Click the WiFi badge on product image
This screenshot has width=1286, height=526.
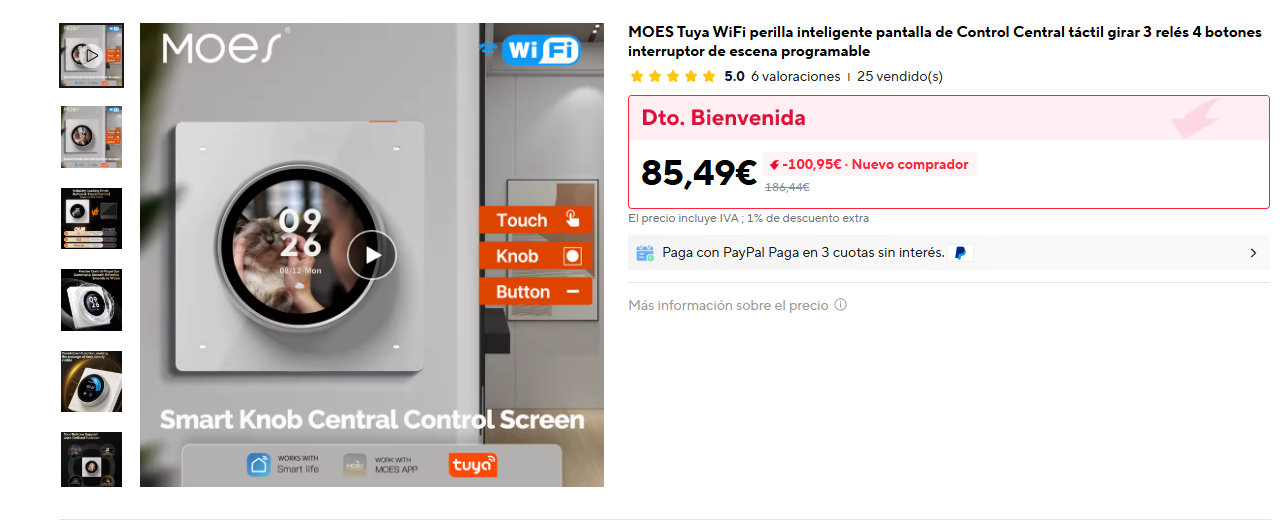click(531, 50)
